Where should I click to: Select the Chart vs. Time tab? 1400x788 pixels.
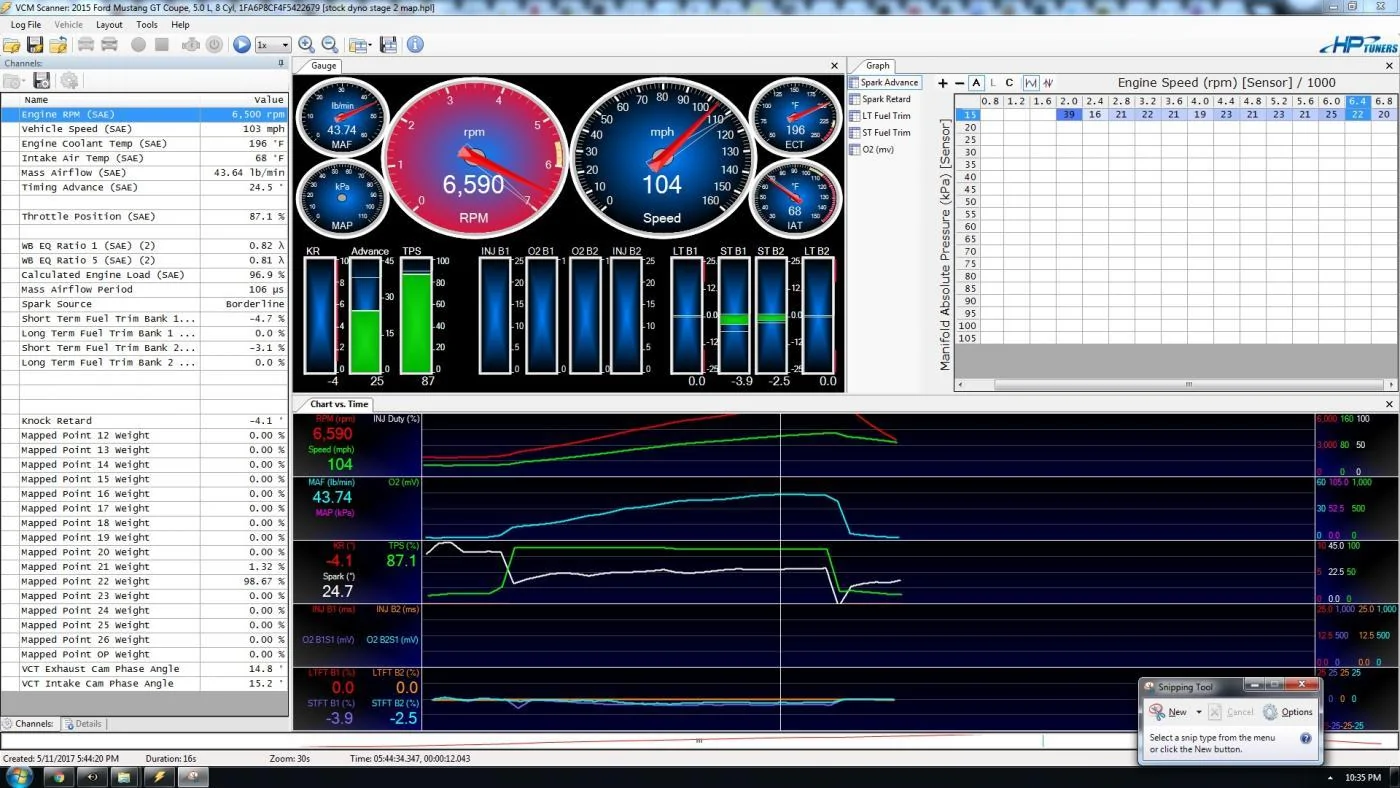pos(337,404)
